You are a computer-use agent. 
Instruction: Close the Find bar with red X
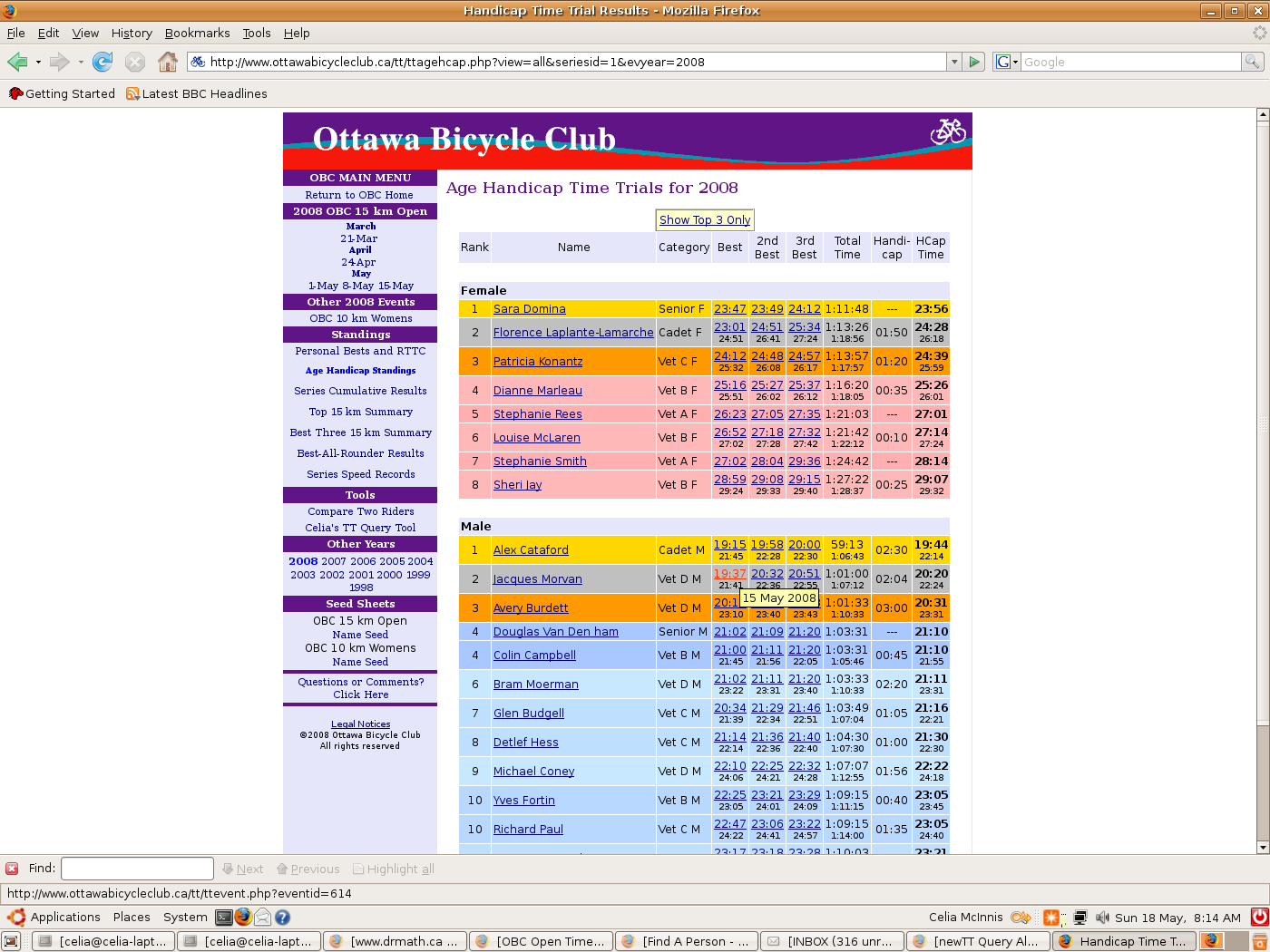(12, 869)
